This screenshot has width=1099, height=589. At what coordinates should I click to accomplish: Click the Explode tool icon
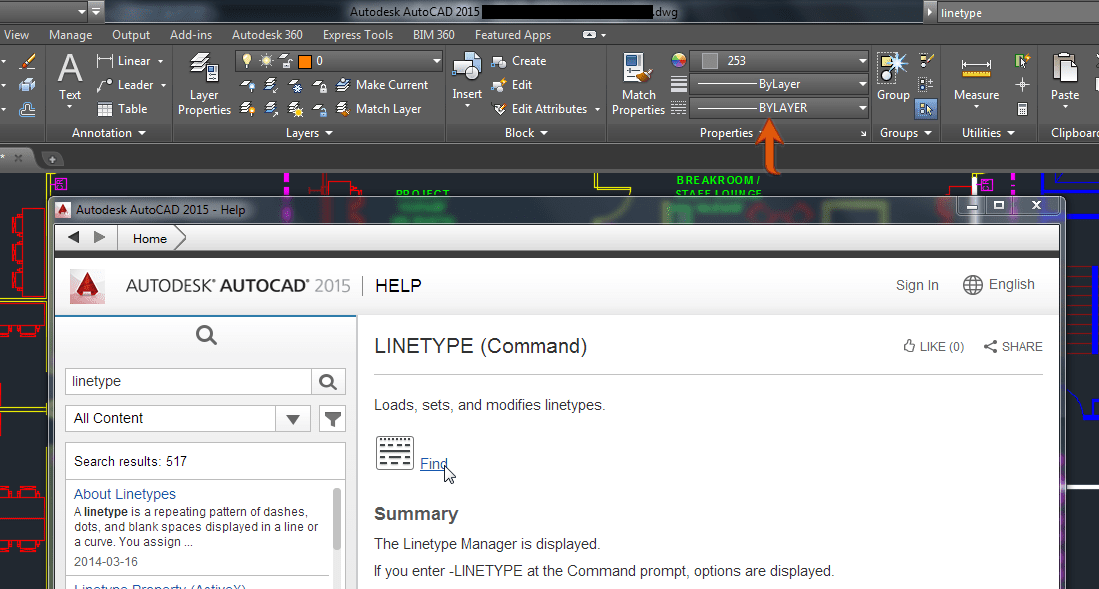click(27, 86)
